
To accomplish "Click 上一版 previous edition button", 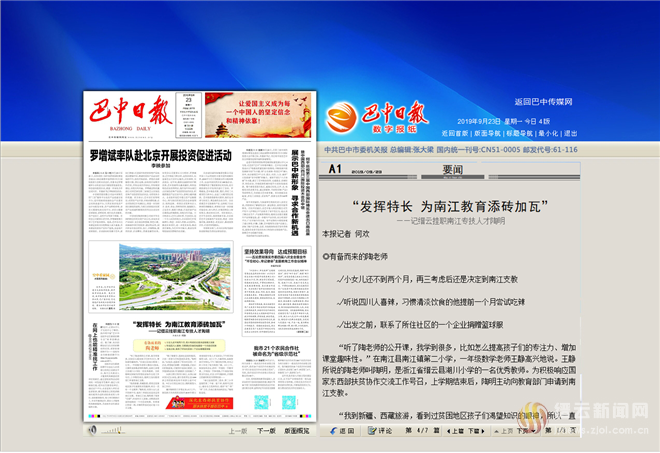I will coord(238,431).
